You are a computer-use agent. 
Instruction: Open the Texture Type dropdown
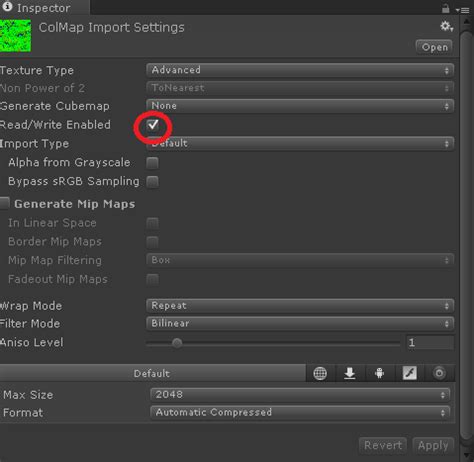coord(300,70)
